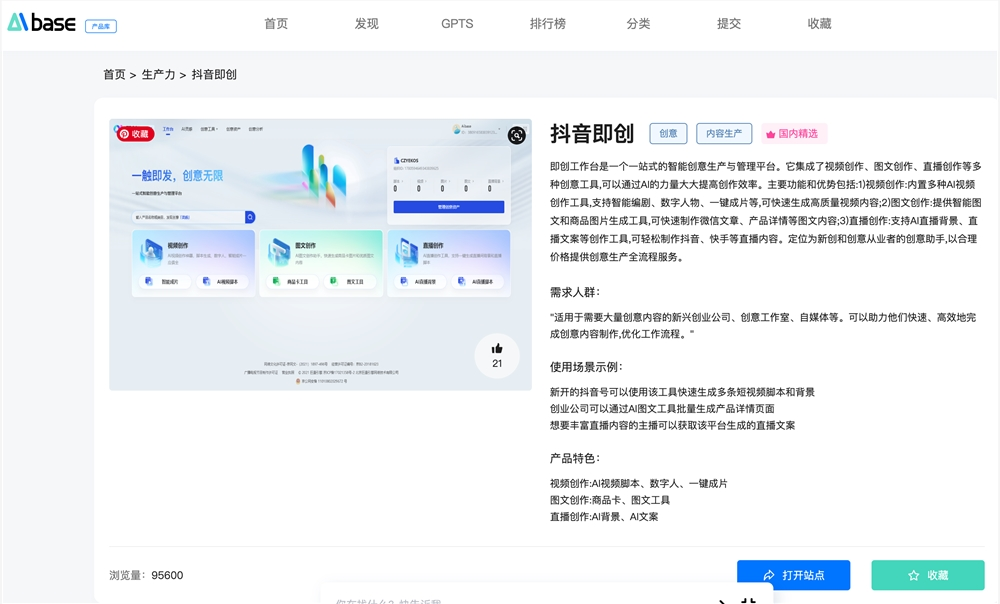Click the 打开站点 button
Screen dimensions: 1000x604
[793, 575]
